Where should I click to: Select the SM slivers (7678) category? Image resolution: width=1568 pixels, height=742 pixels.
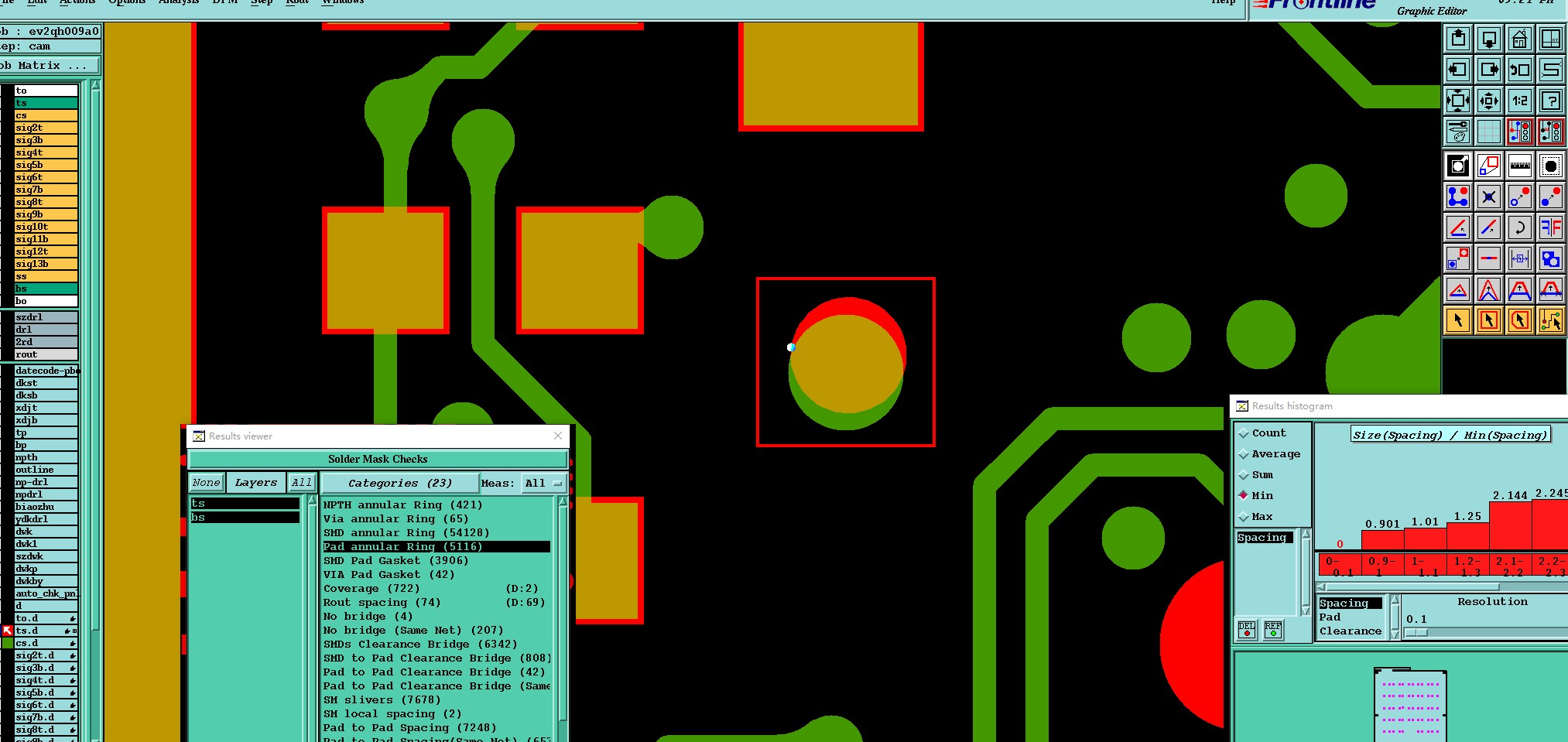[437, 700]
